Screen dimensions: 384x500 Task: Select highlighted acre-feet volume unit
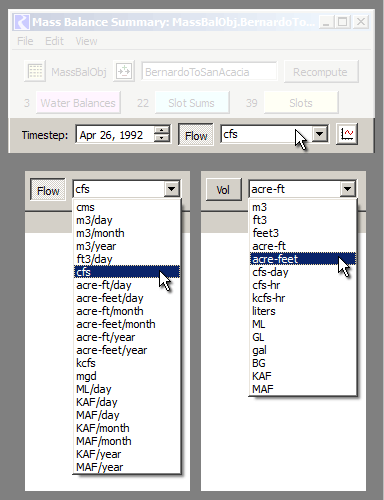click(303, 259)
